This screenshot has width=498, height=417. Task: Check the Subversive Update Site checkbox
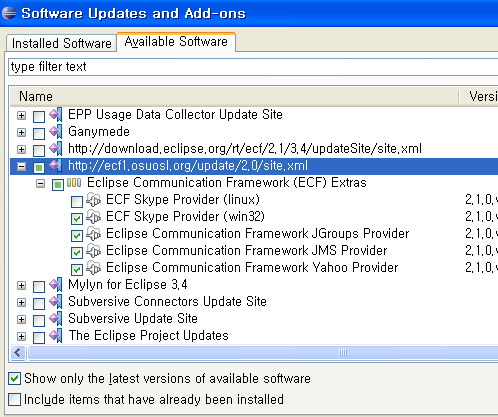tap(39, 321)
